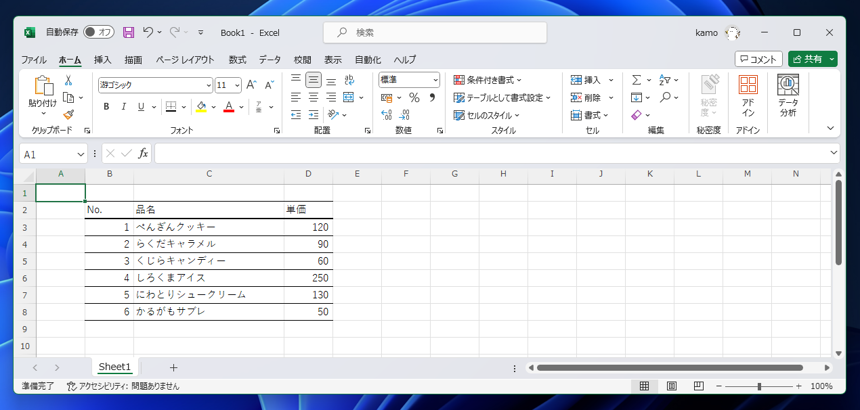Toggle the AutoSave switch
The width and height of the screenshot is (860, 410).
click(99, 32)
